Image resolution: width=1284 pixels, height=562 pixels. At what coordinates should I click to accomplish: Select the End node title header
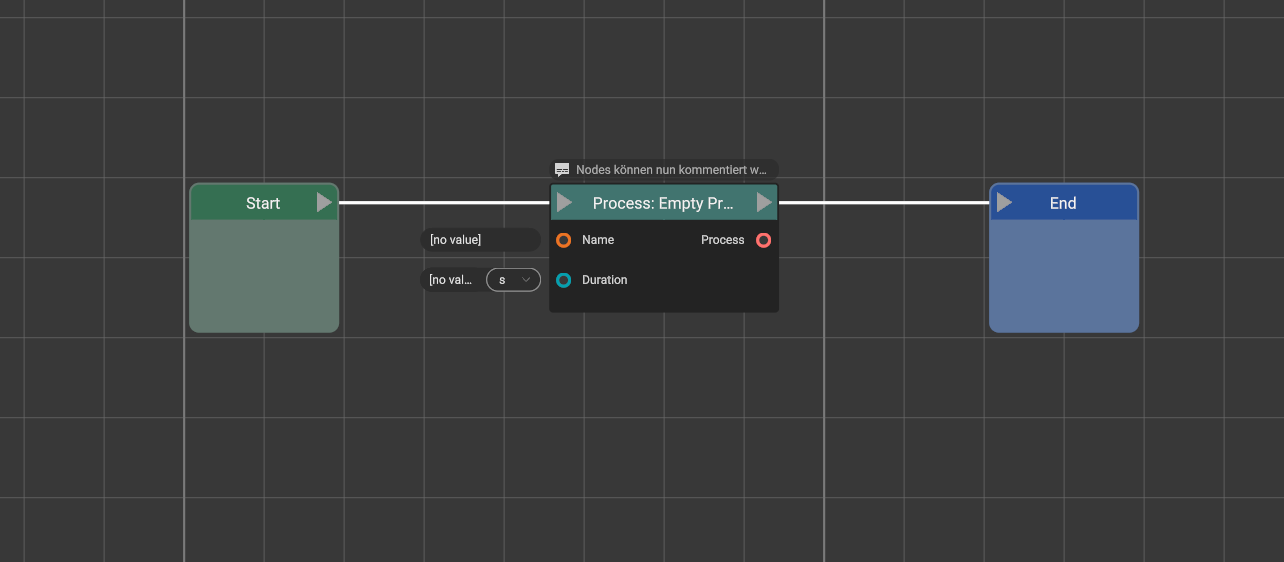tap(1062, 203)
